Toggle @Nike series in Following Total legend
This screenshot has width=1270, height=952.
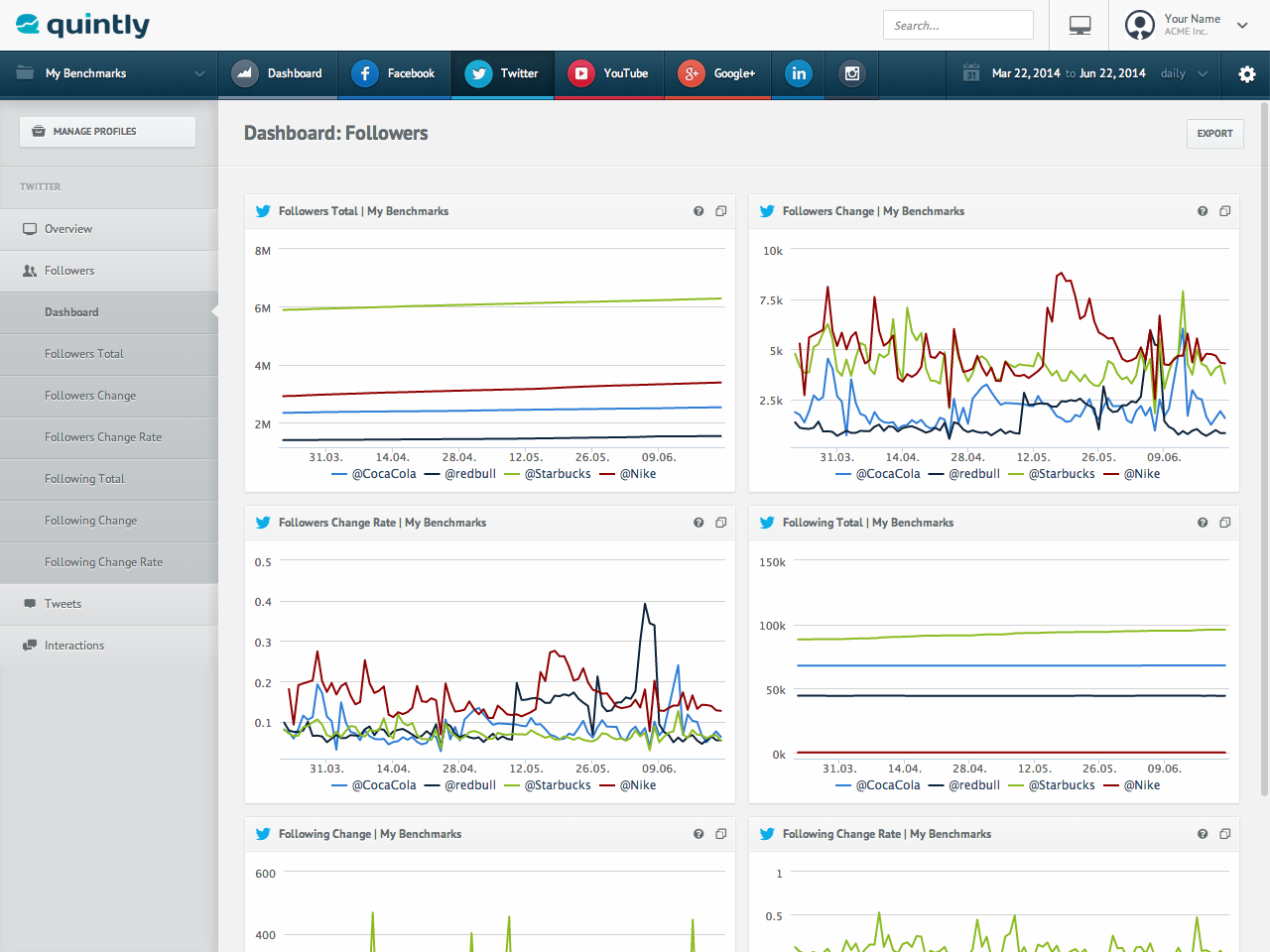point(1132,785)
